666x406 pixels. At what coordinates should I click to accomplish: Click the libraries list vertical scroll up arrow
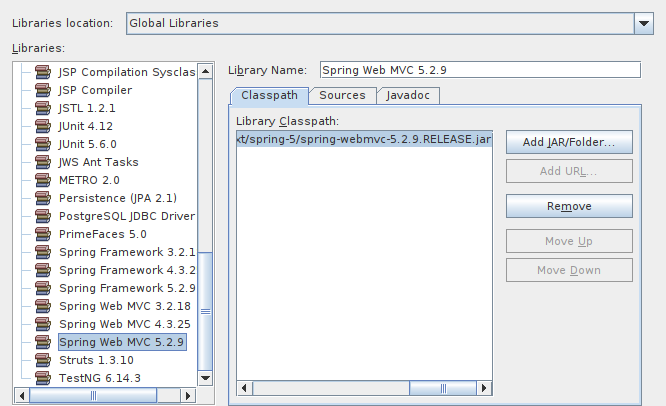pos(206,71)
